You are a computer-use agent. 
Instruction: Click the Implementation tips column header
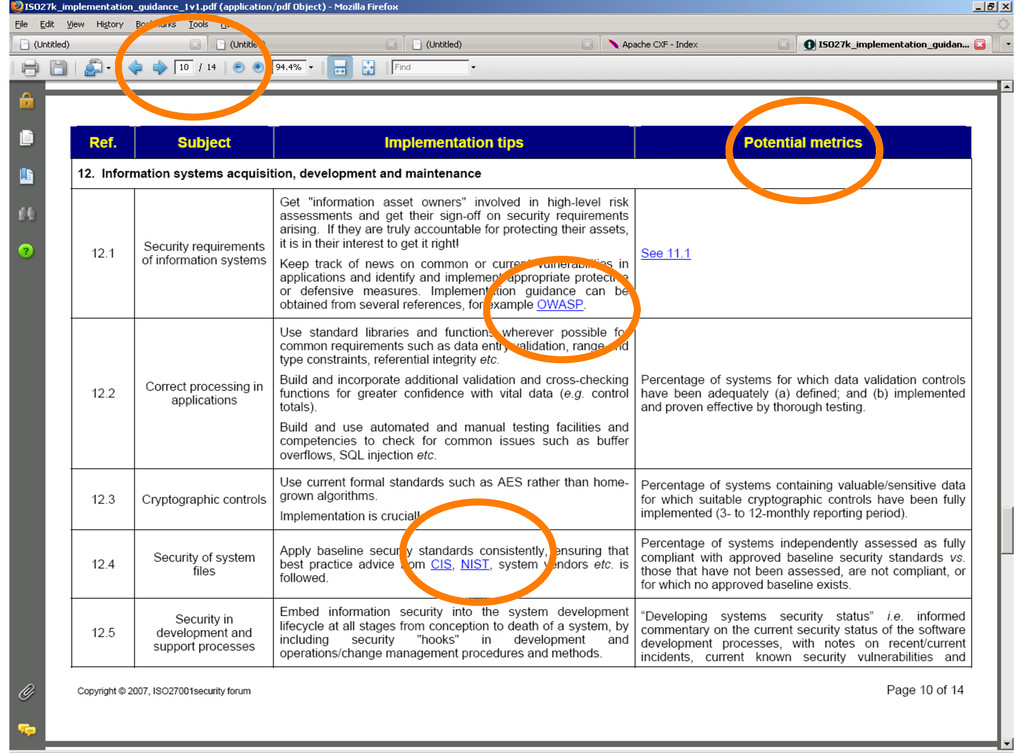coord(454,142)
